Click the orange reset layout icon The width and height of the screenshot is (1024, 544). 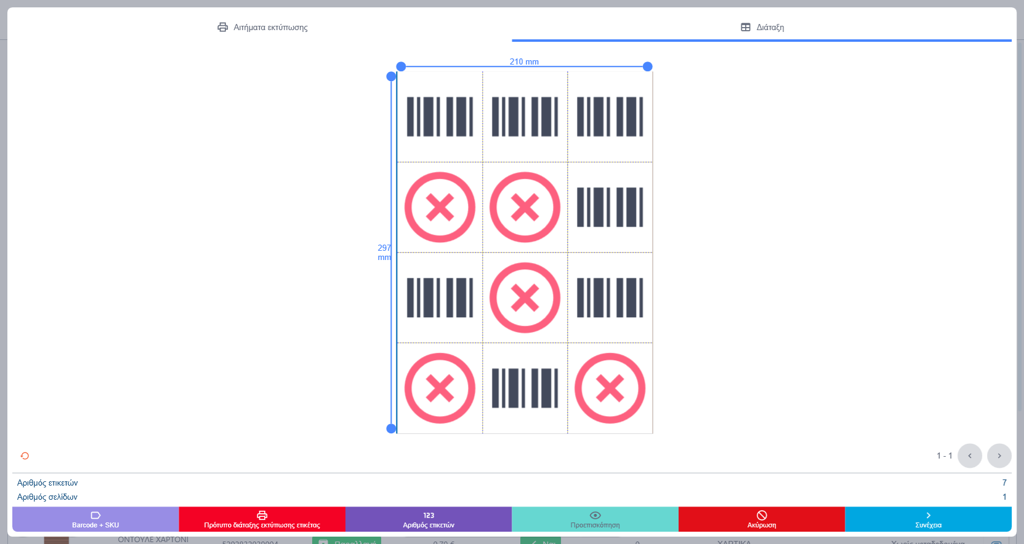25,456
